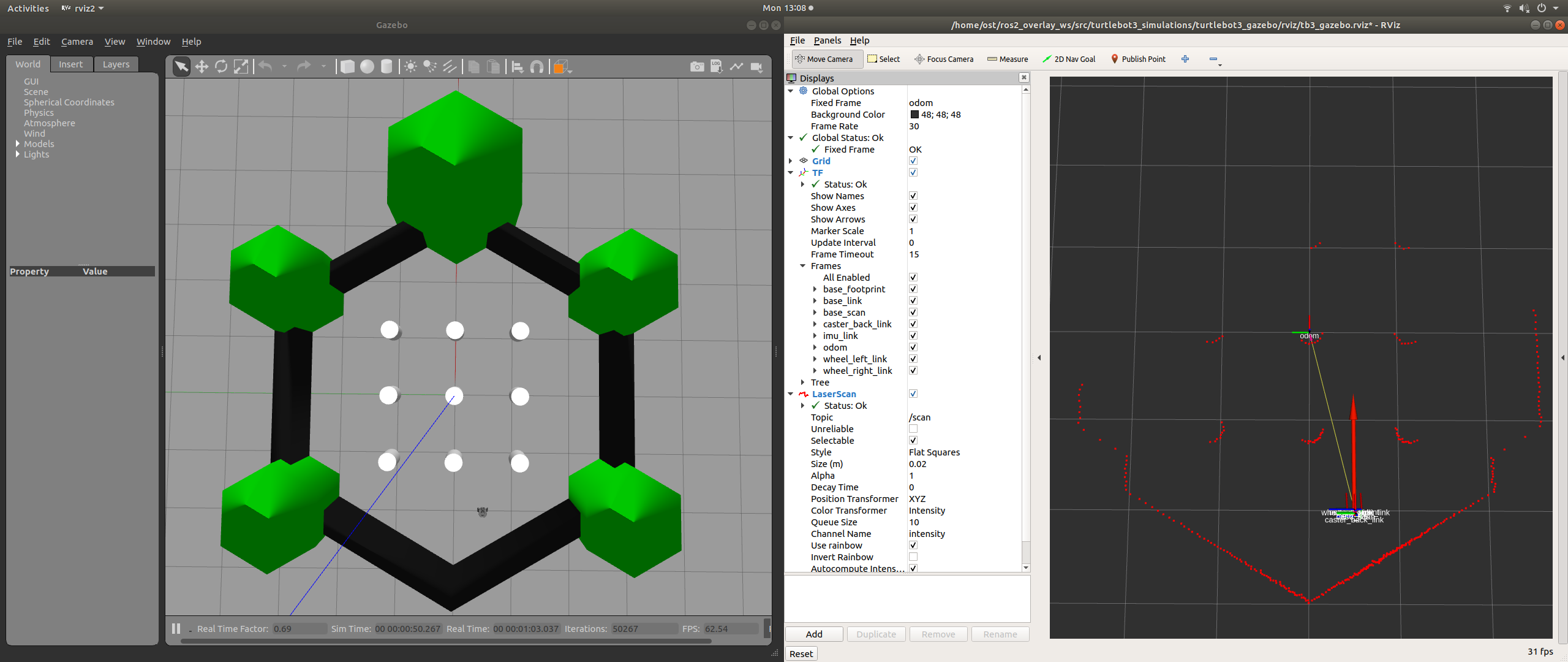Click the Background Color swatch
1568x662 pixels.
point(914,115)
